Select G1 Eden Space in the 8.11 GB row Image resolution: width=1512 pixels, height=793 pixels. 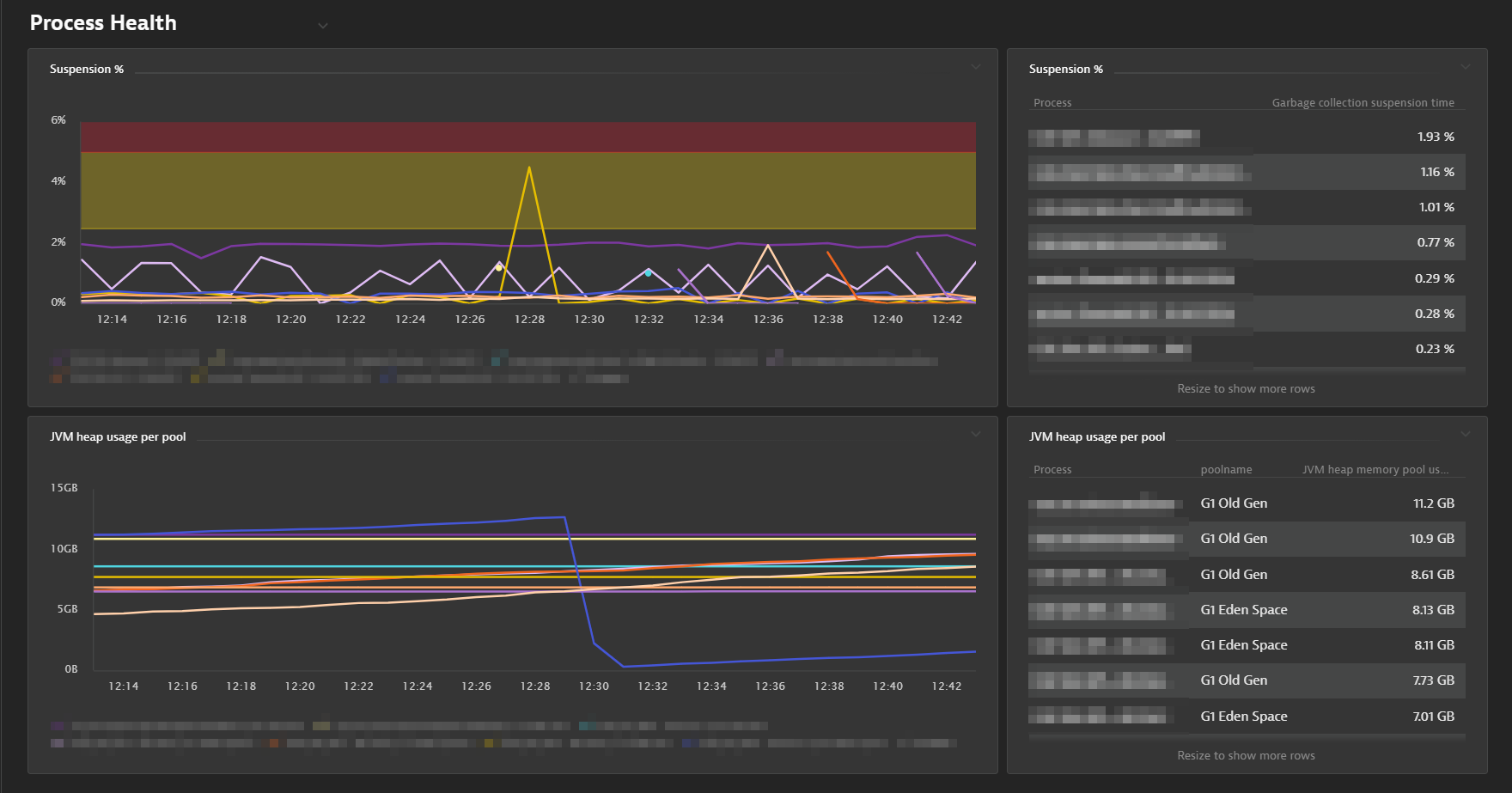[x=1244, y=645]
